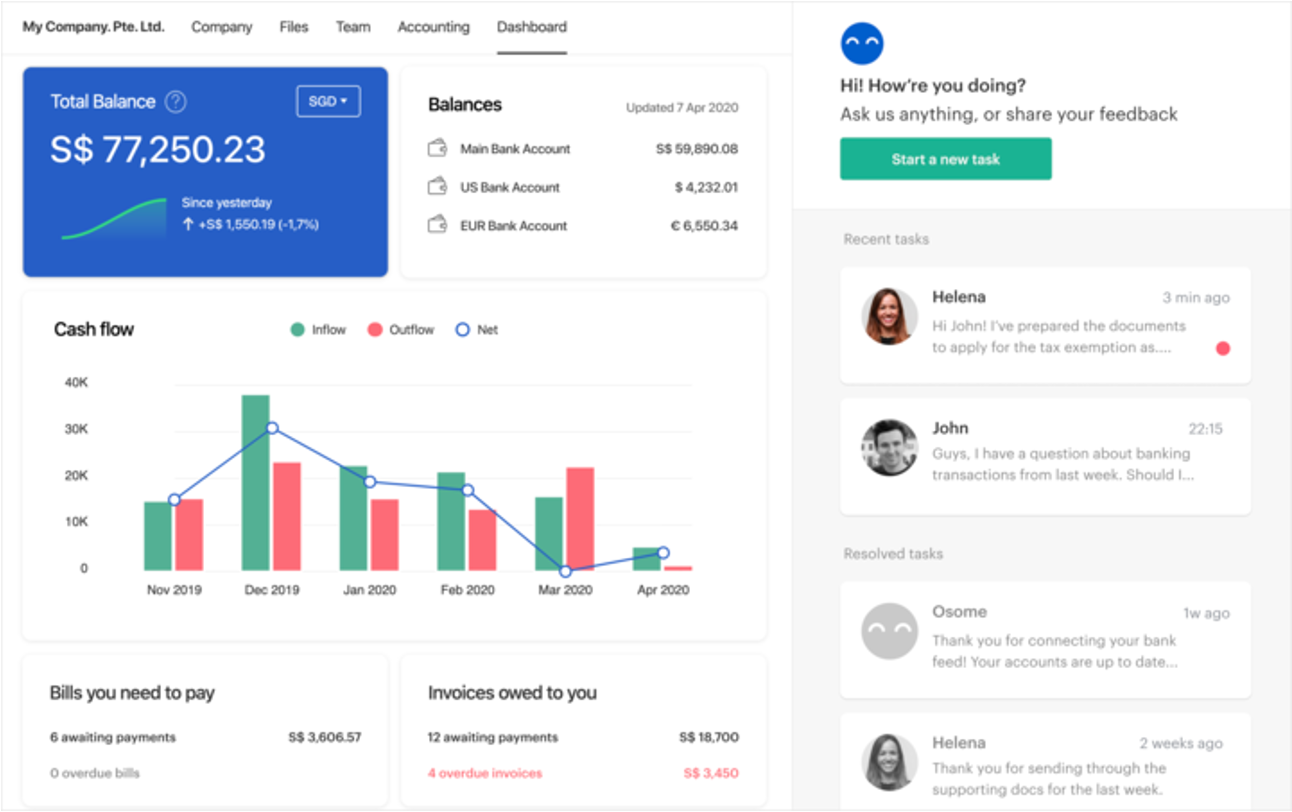
Task: Click the wallet icon for EUR Bank Account
Action: 437,225
